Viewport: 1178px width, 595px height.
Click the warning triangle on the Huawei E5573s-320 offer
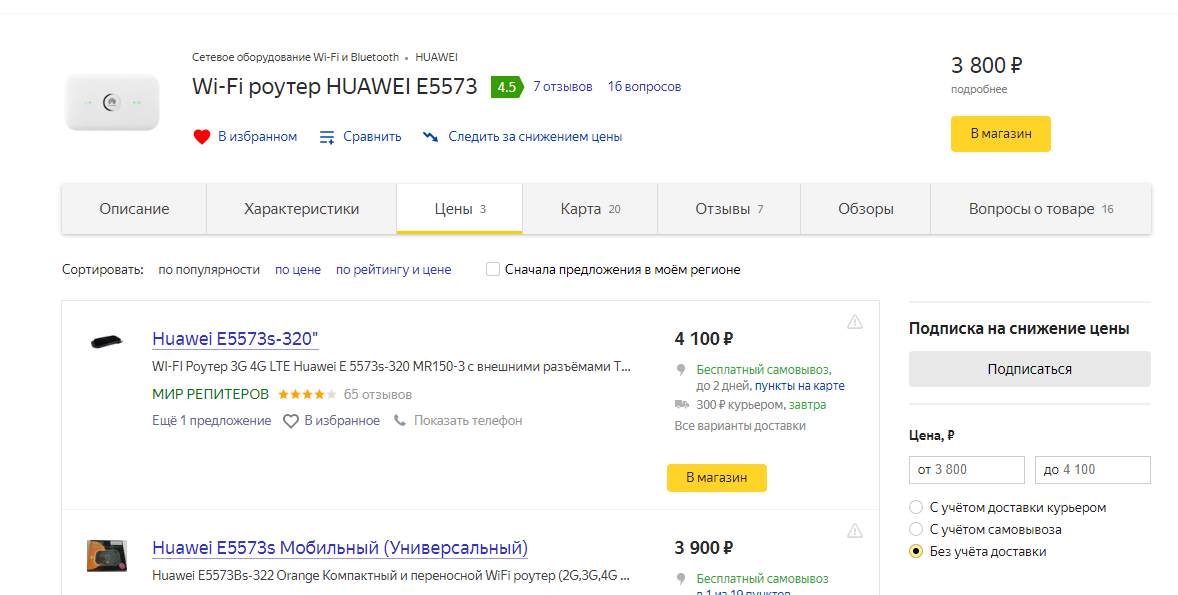pos(855,322)
